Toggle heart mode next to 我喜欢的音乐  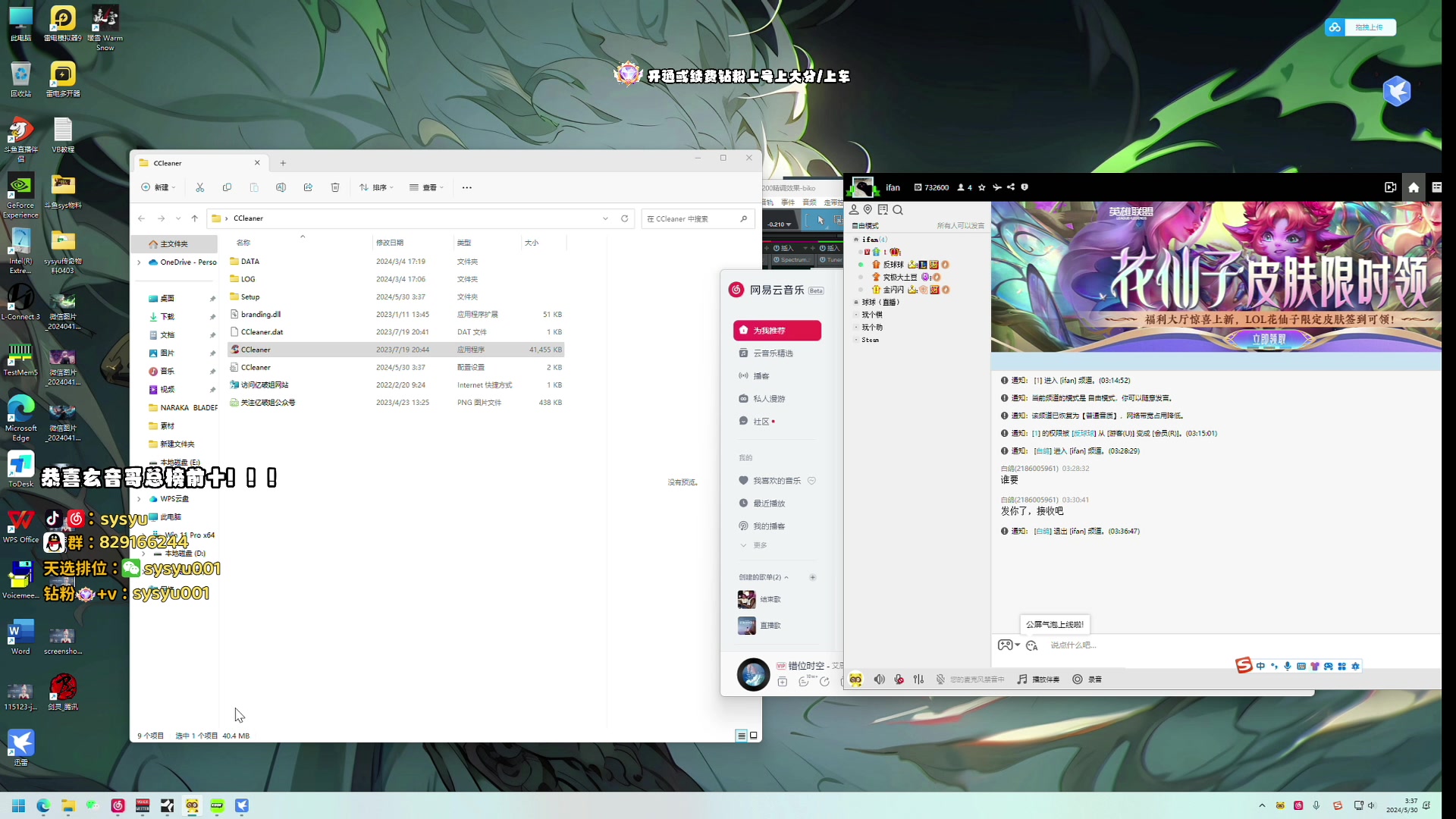811,481
